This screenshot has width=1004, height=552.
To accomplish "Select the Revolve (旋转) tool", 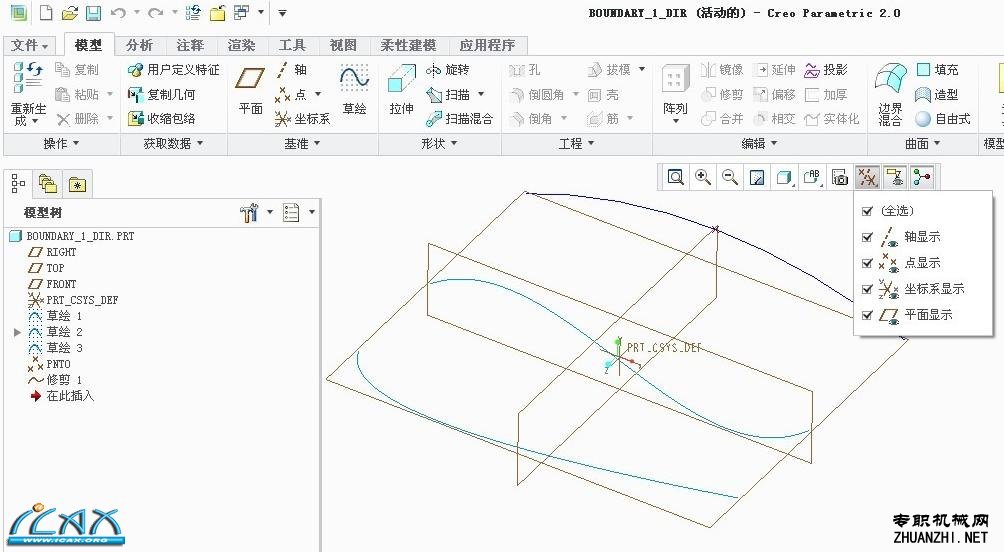I will click(448, 70).
